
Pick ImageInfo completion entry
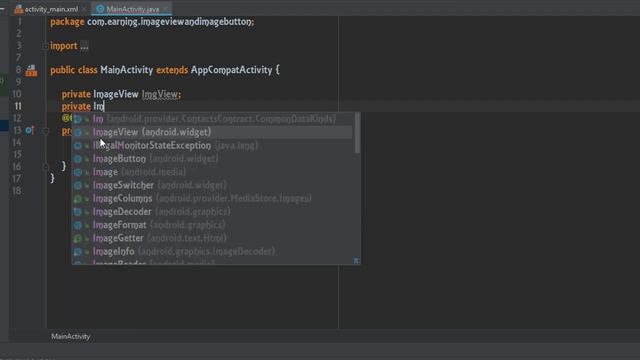coord(212,251)
